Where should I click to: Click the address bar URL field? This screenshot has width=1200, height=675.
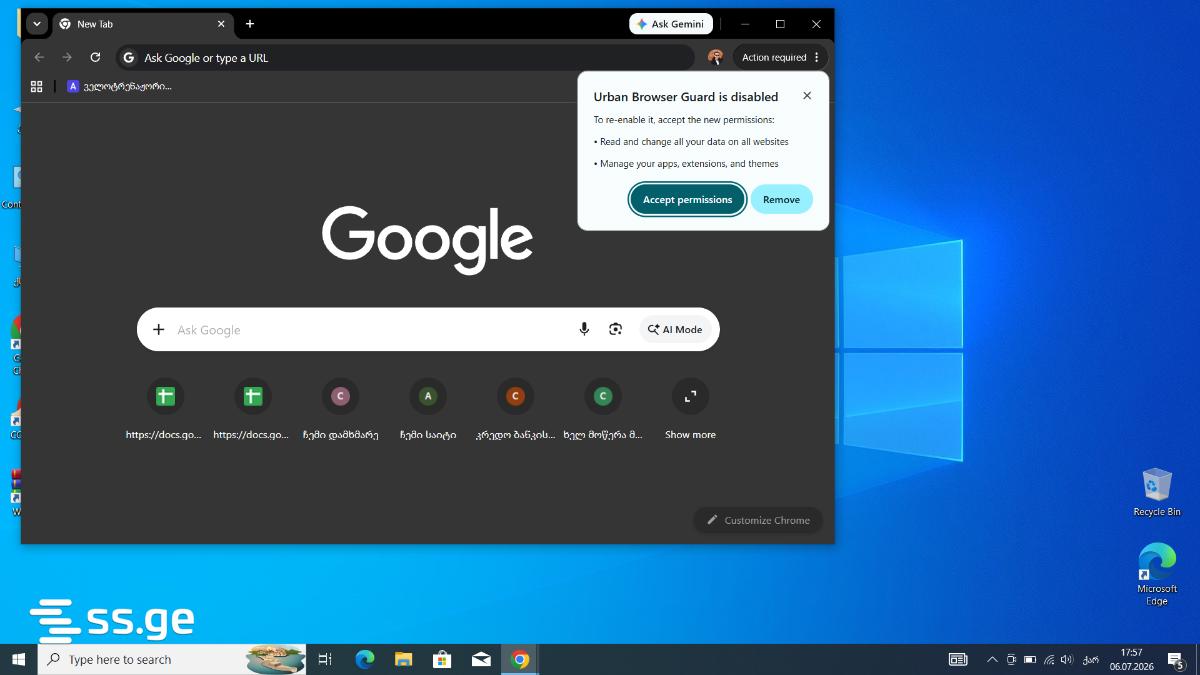point(405,58)
